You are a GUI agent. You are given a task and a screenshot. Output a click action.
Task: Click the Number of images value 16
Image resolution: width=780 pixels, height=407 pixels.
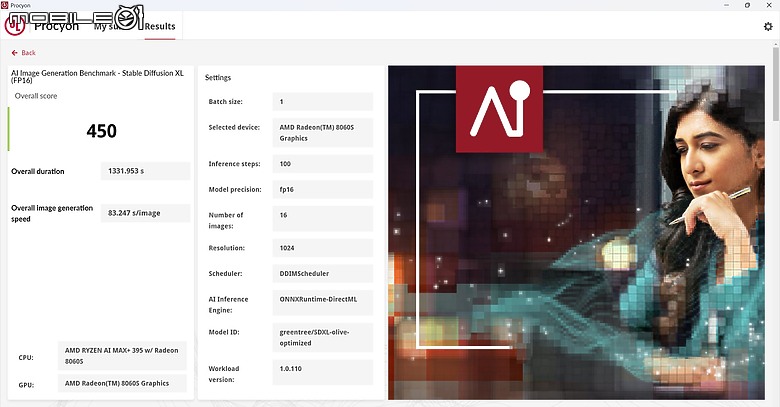(322, 218)
